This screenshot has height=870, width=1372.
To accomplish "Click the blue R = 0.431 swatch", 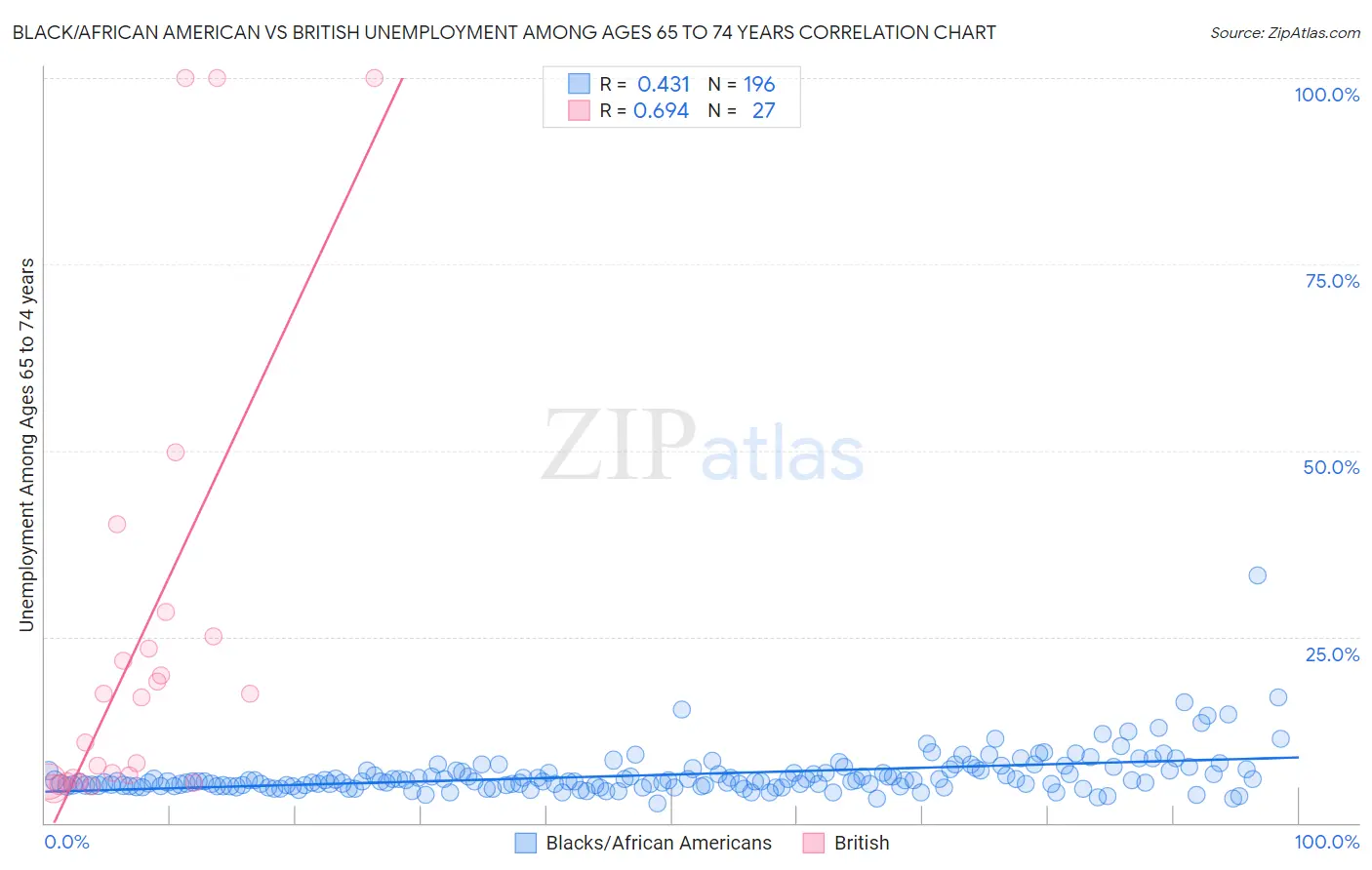I will coord(579,84).
